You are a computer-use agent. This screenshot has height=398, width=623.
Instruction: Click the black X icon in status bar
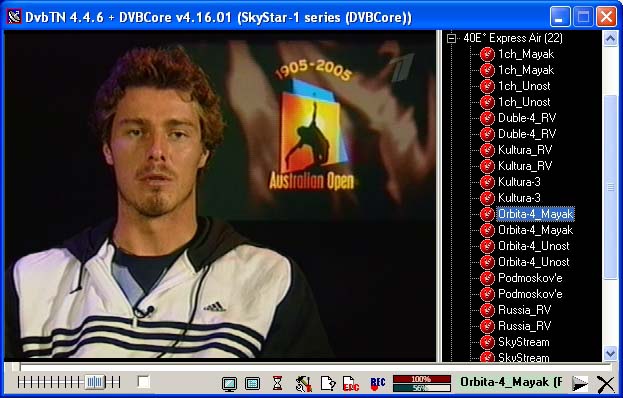[x=606, y=384]
